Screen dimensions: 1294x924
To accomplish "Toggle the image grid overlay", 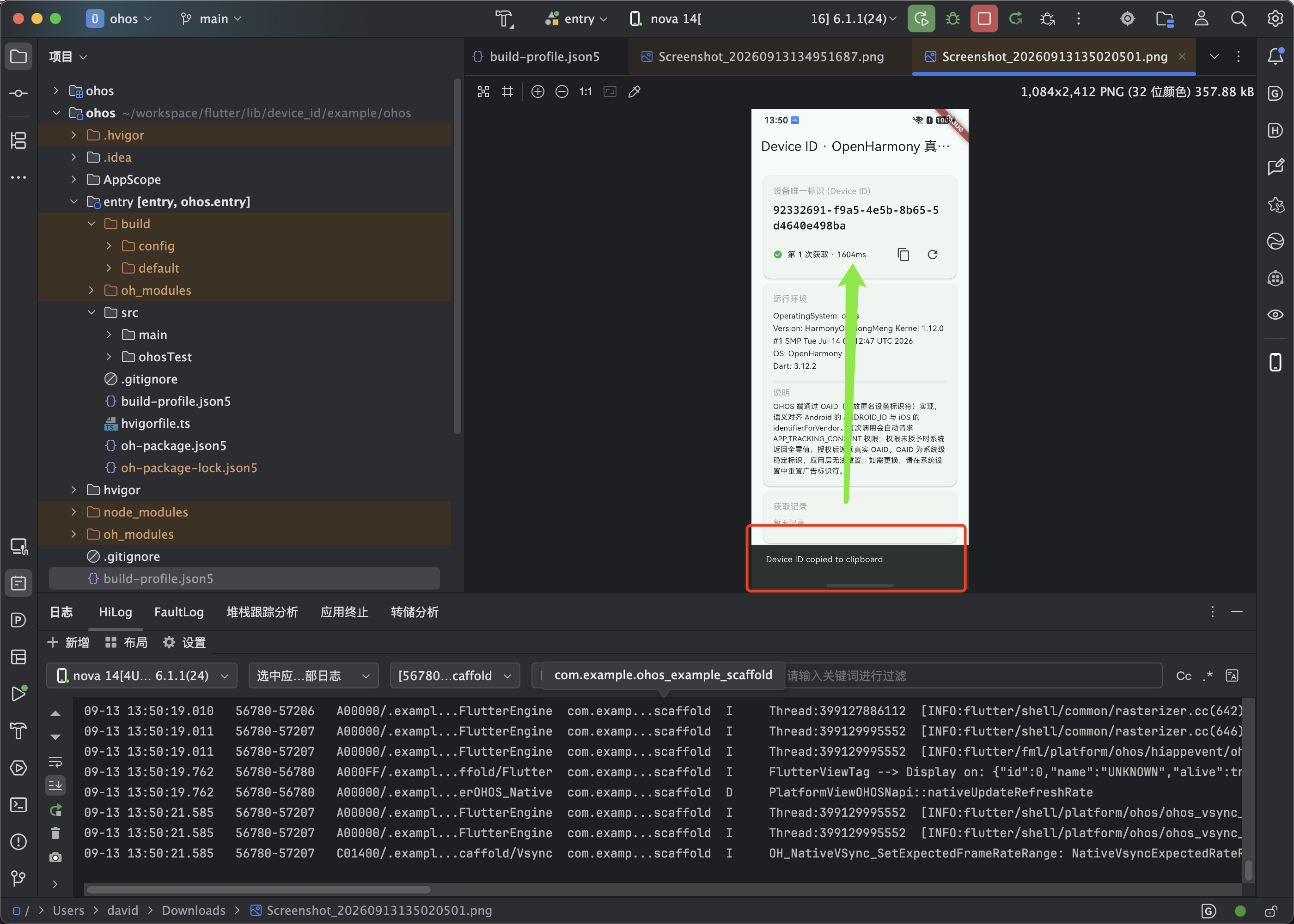I will coord(507,91).
